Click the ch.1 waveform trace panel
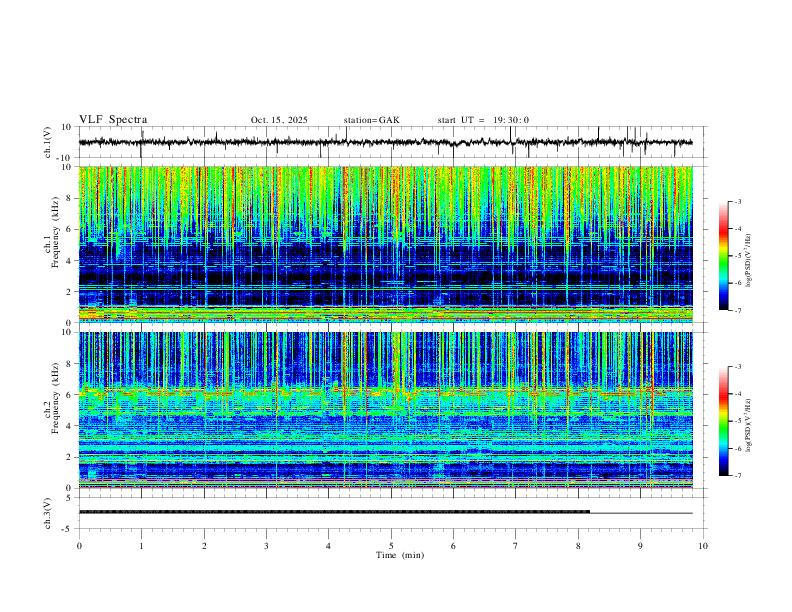Image resolution: width=792 pixels, height=612 pixels. click(x=392, y=142)
